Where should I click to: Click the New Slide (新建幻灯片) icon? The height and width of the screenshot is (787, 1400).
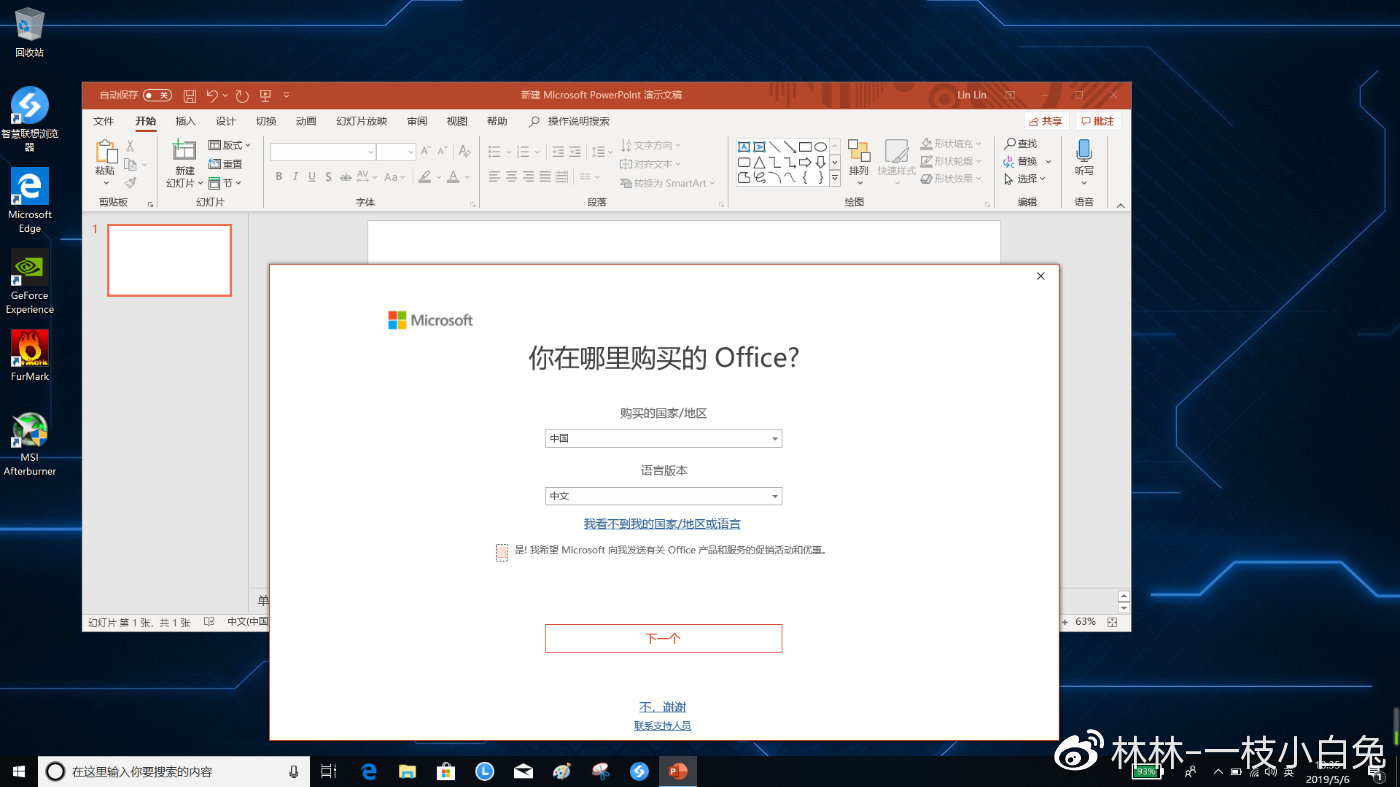click(184, 150)
